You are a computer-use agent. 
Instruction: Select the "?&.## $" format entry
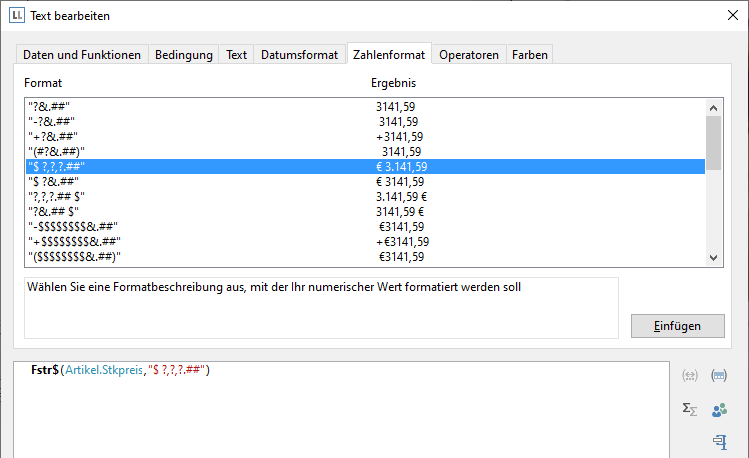click(62, 212)
